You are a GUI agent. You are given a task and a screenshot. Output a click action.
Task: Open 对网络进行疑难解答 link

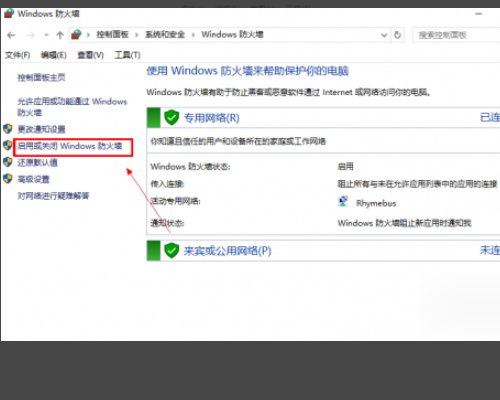[53, 196]
